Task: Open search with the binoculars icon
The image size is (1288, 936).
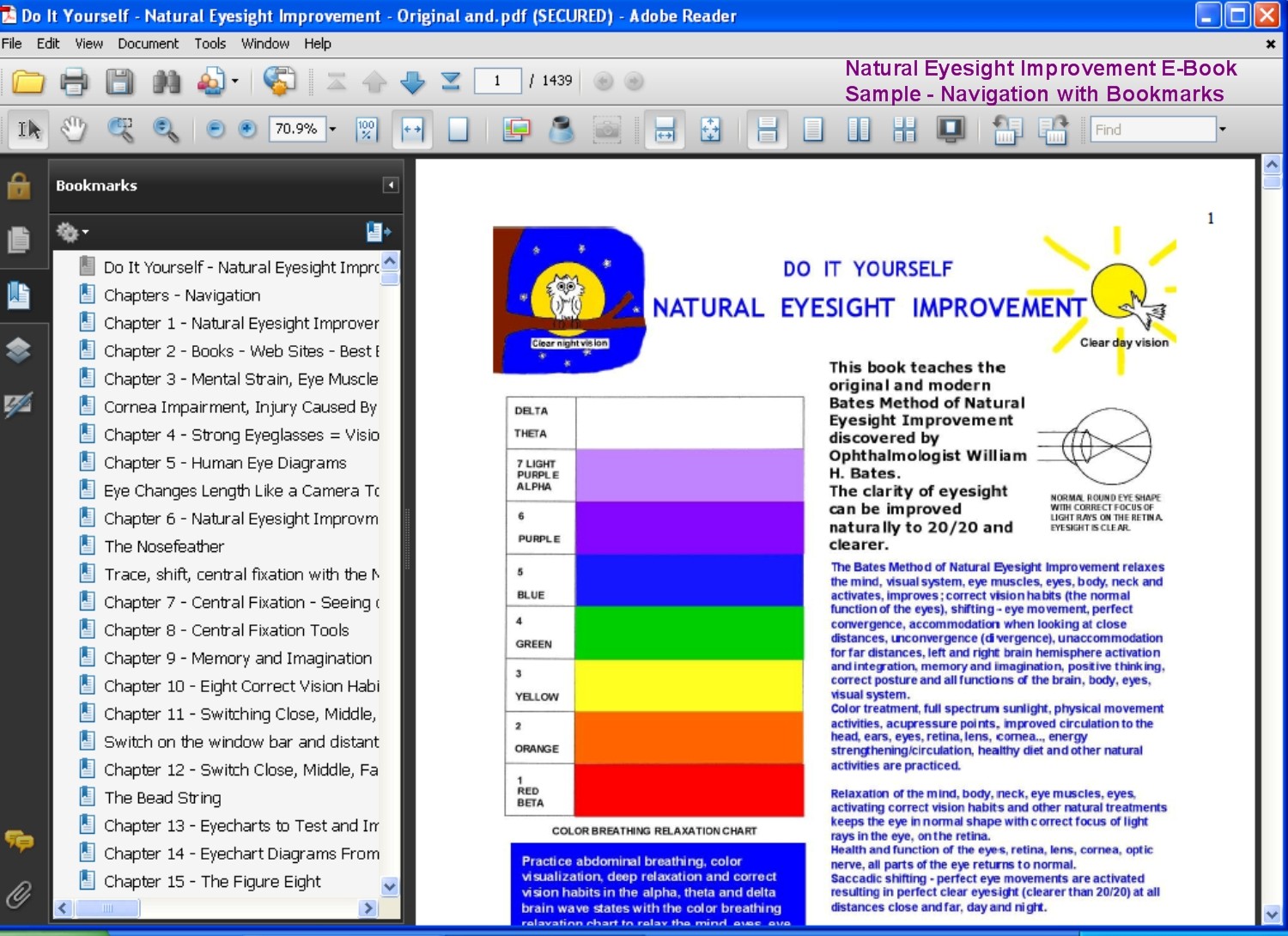Action: pyautogui.click(x=167, y=82)
